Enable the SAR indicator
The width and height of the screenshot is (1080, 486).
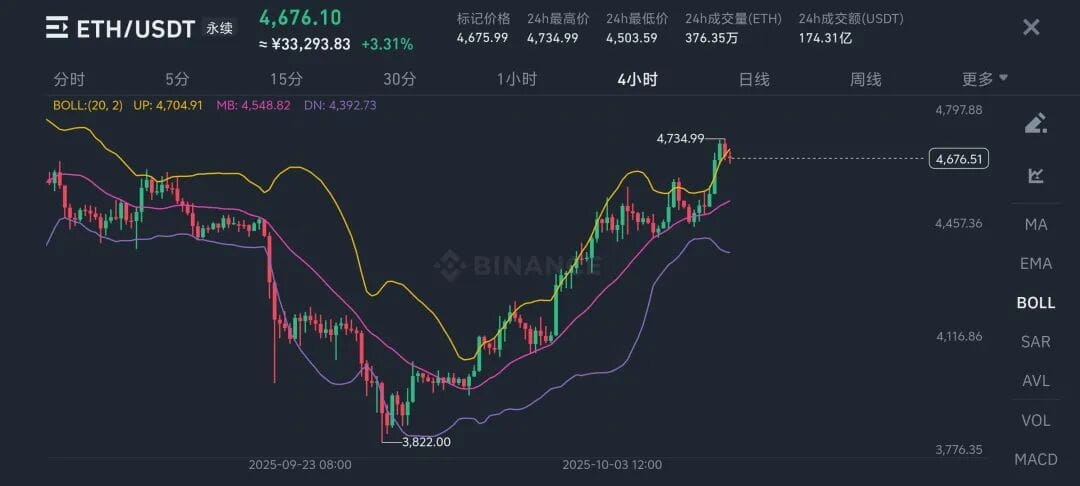click(x=1036, y=341)
